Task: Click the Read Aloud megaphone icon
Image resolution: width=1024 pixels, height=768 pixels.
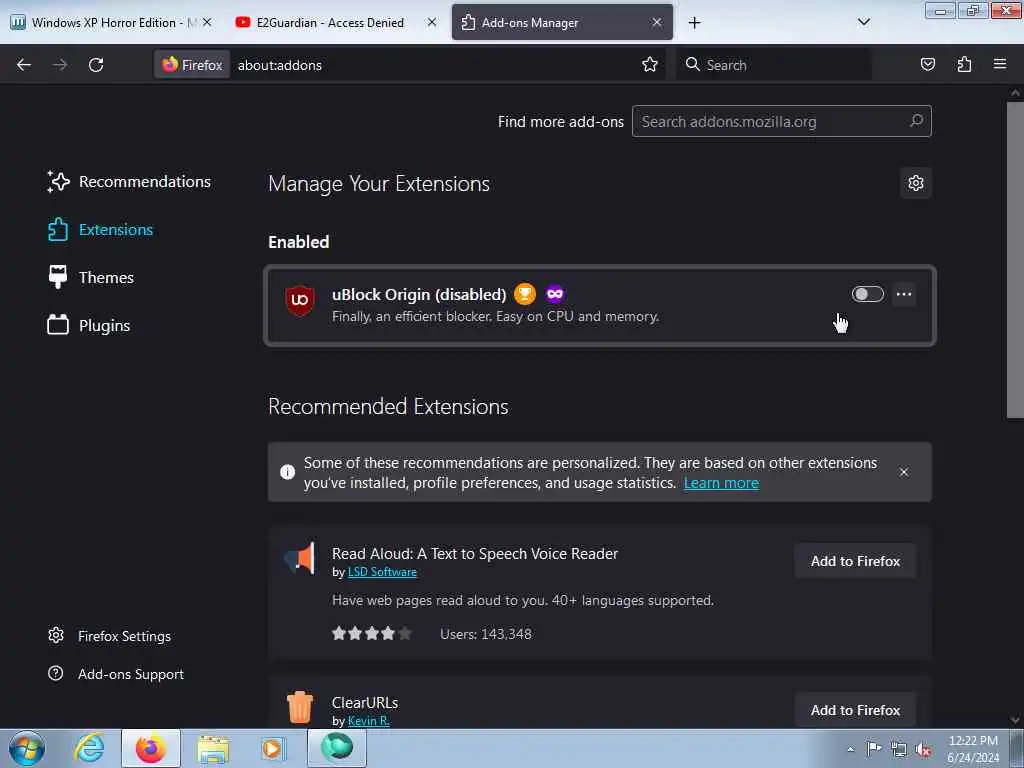Action: pos(300,558)
